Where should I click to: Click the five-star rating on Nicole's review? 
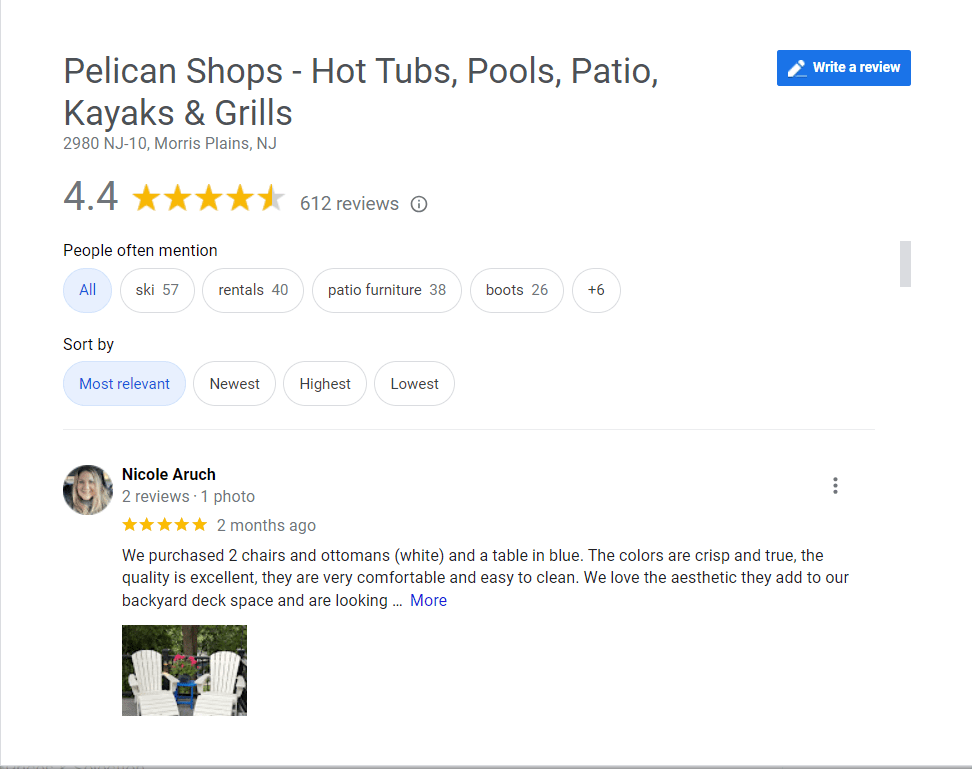coord(164,525)
